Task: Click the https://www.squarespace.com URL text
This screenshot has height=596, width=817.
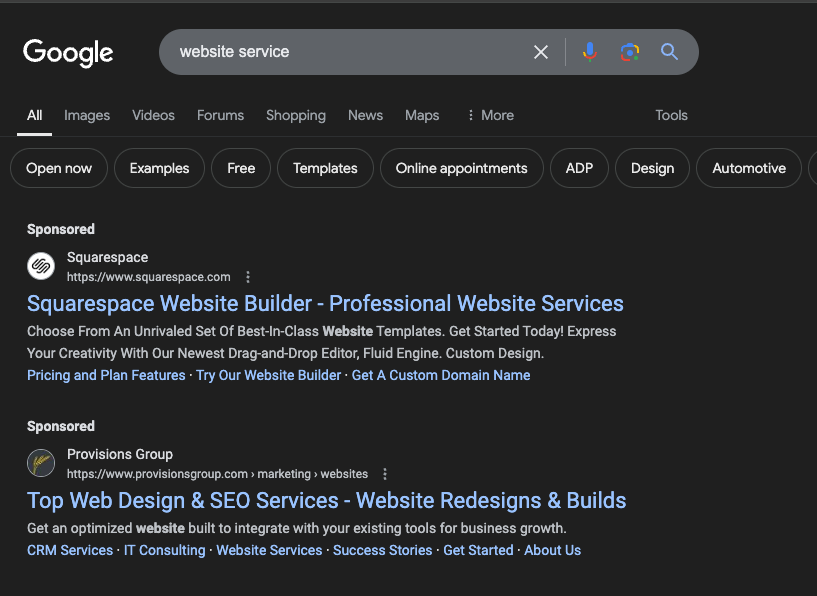Action: point(148,277)
